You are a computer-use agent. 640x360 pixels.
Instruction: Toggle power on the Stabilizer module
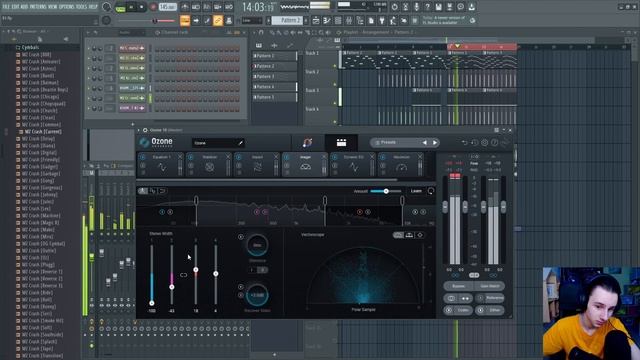pos(191,157)
